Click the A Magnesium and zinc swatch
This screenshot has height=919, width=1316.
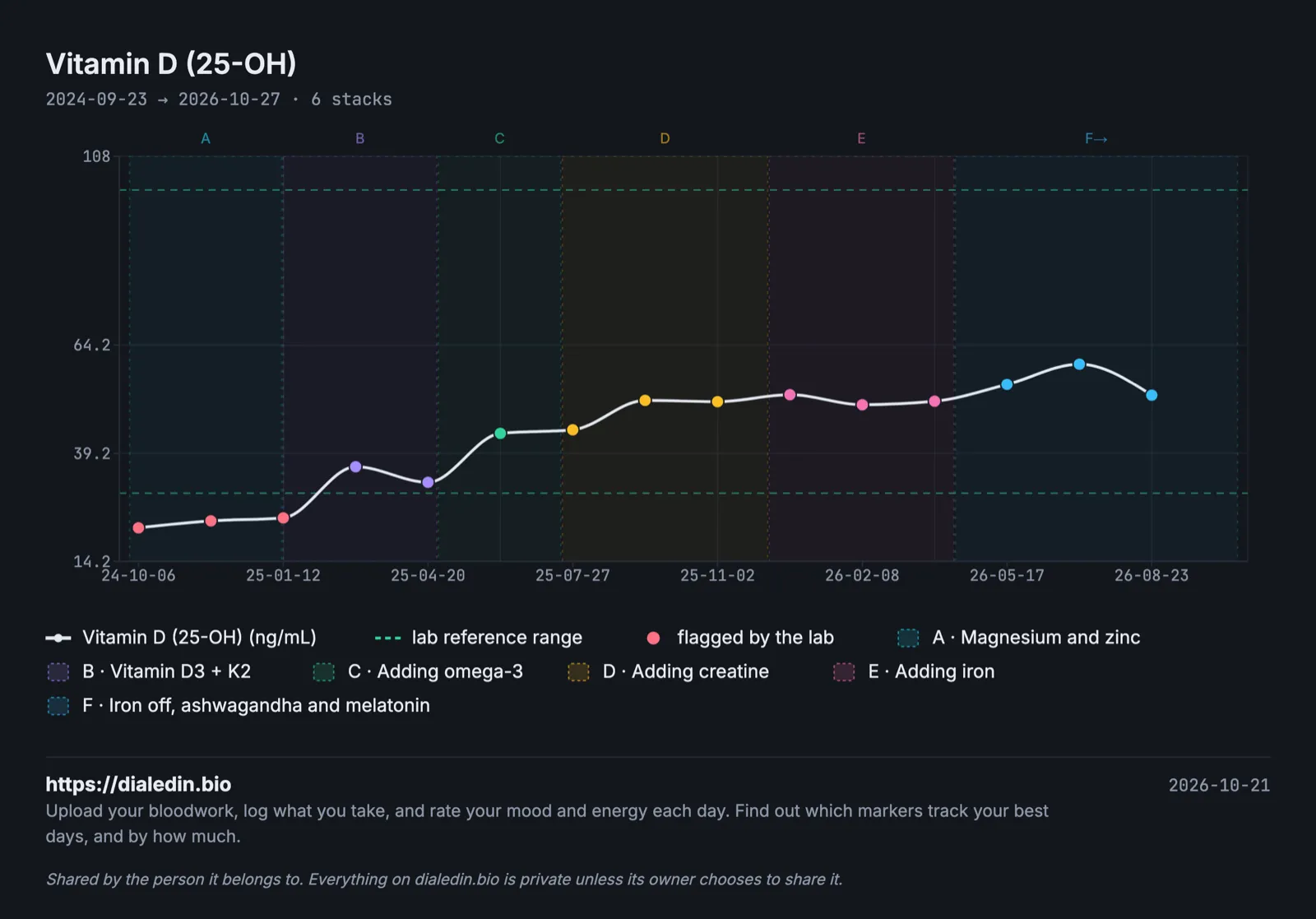tap(908, 638)
